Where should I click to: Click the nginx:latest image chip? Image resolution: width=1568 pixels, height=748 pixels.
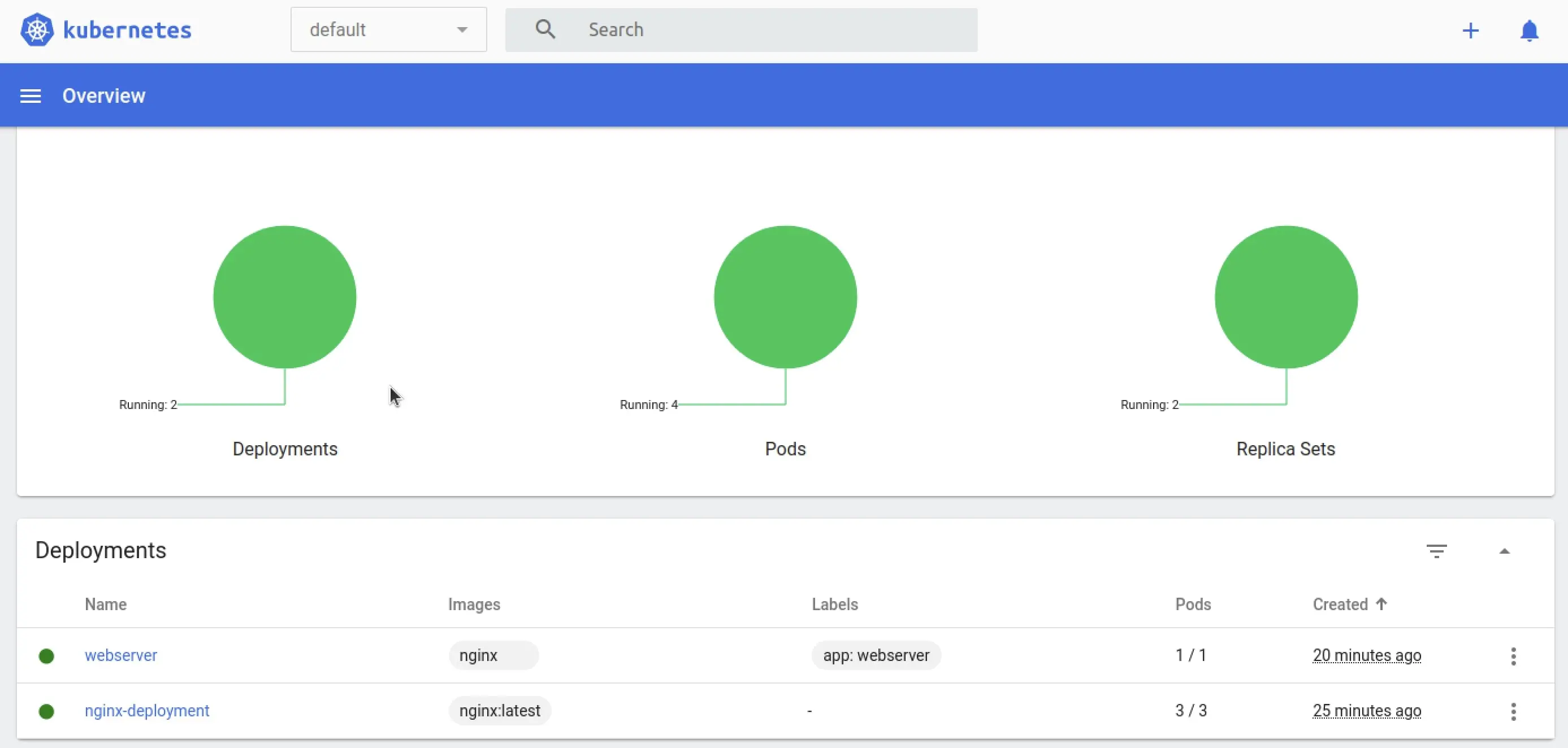click(500, 710)
